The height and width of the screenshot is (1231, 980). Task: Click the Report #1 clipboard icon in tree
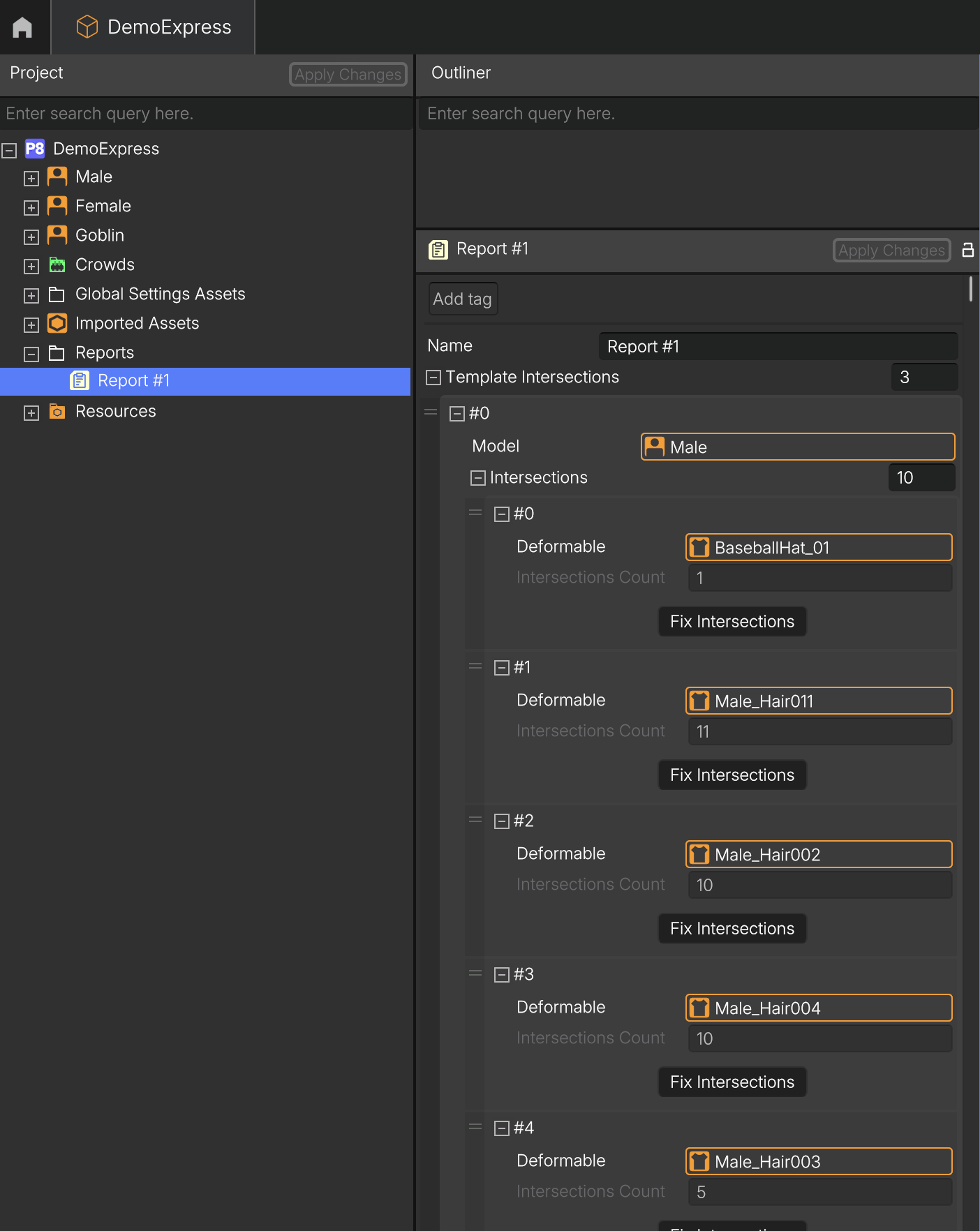pos(80,380)
